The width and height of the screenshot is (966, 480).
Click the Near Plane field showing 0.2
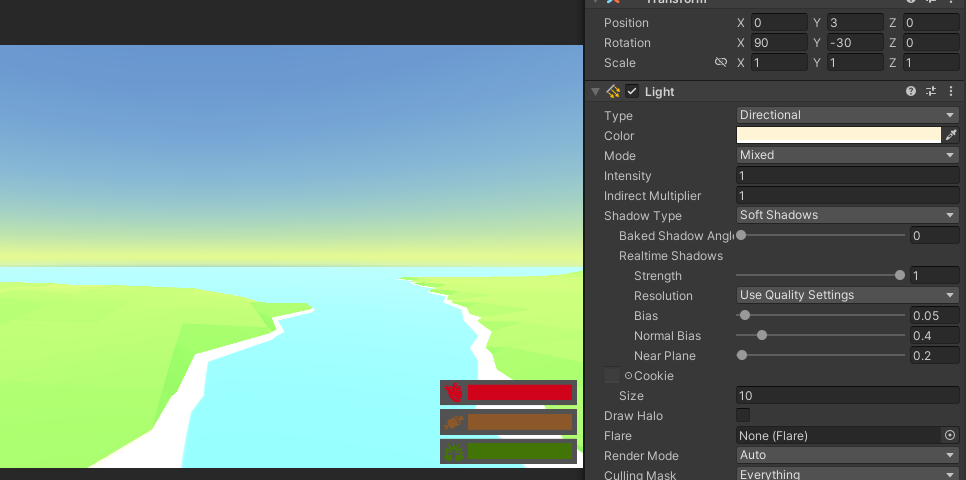click(x=935, y=356)
